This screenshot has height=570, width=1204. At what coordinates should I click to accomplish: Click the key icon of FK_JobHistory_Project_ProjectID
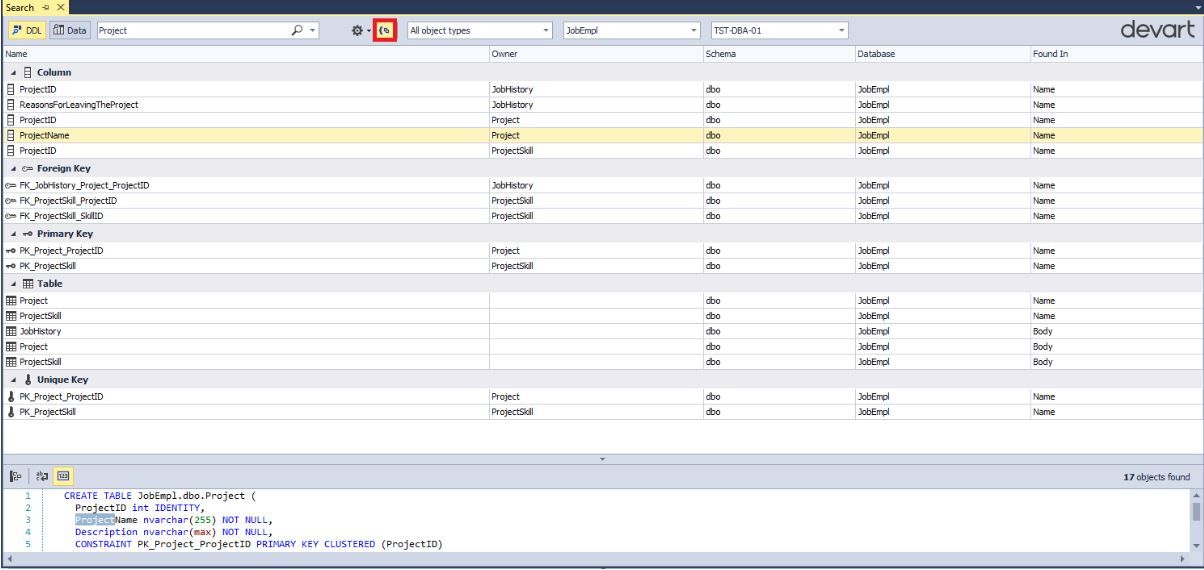pyautogui.click(x=10, y=185)
